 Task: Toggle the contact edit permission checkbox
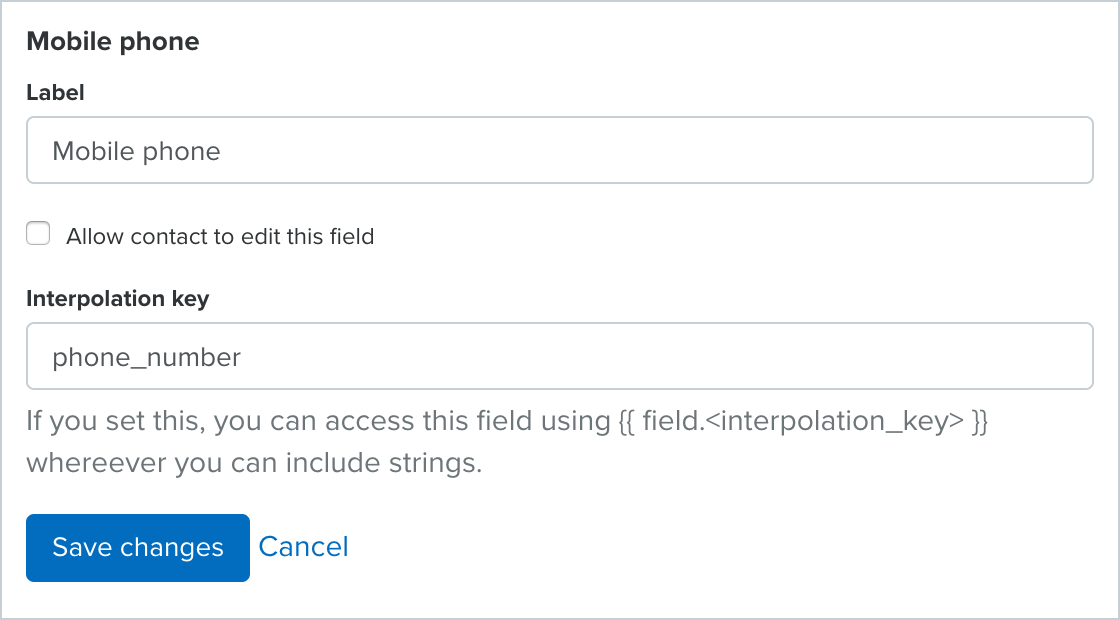click(38, 235)
